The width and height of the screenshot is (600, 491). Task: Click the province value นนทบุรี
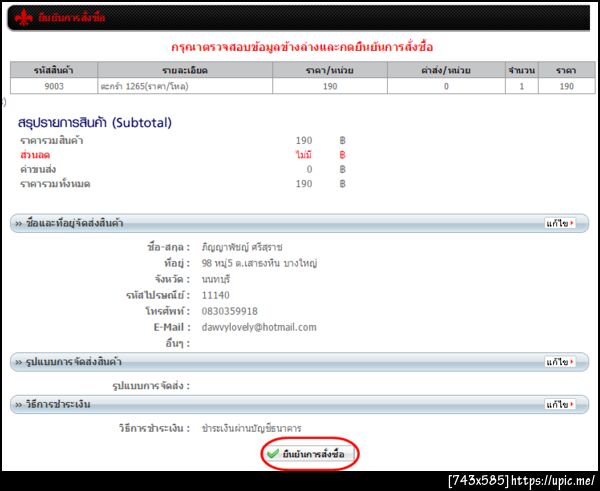216,279
